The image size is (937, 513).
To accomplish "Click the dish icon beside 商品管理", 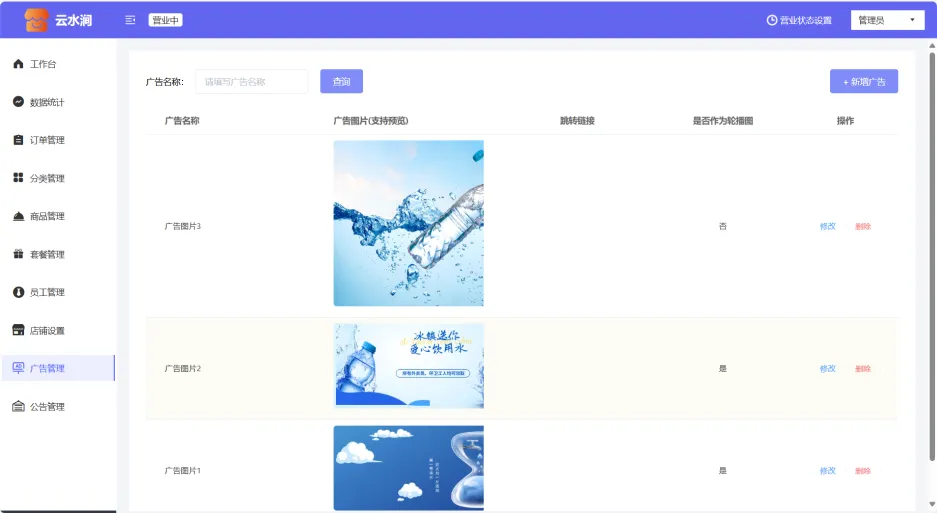I will pos(18,216).
